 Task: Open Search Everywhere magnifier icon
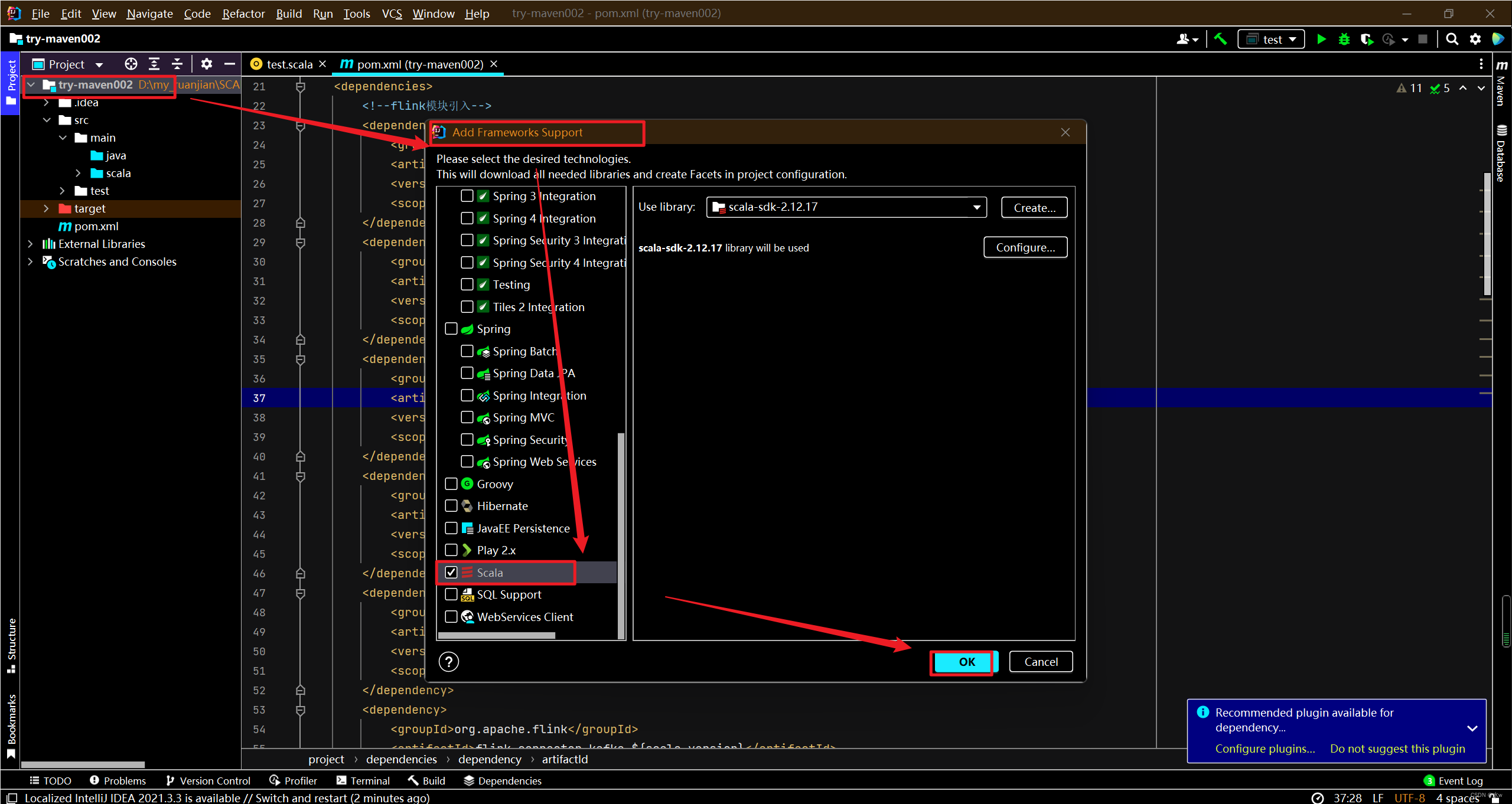(x=1452, y=40)
